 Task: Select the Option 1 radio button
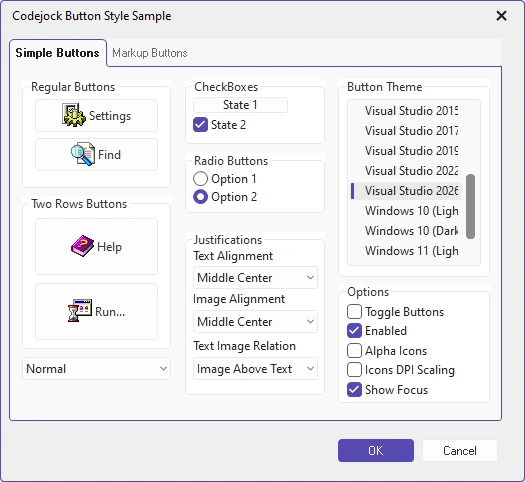(200, 178)
